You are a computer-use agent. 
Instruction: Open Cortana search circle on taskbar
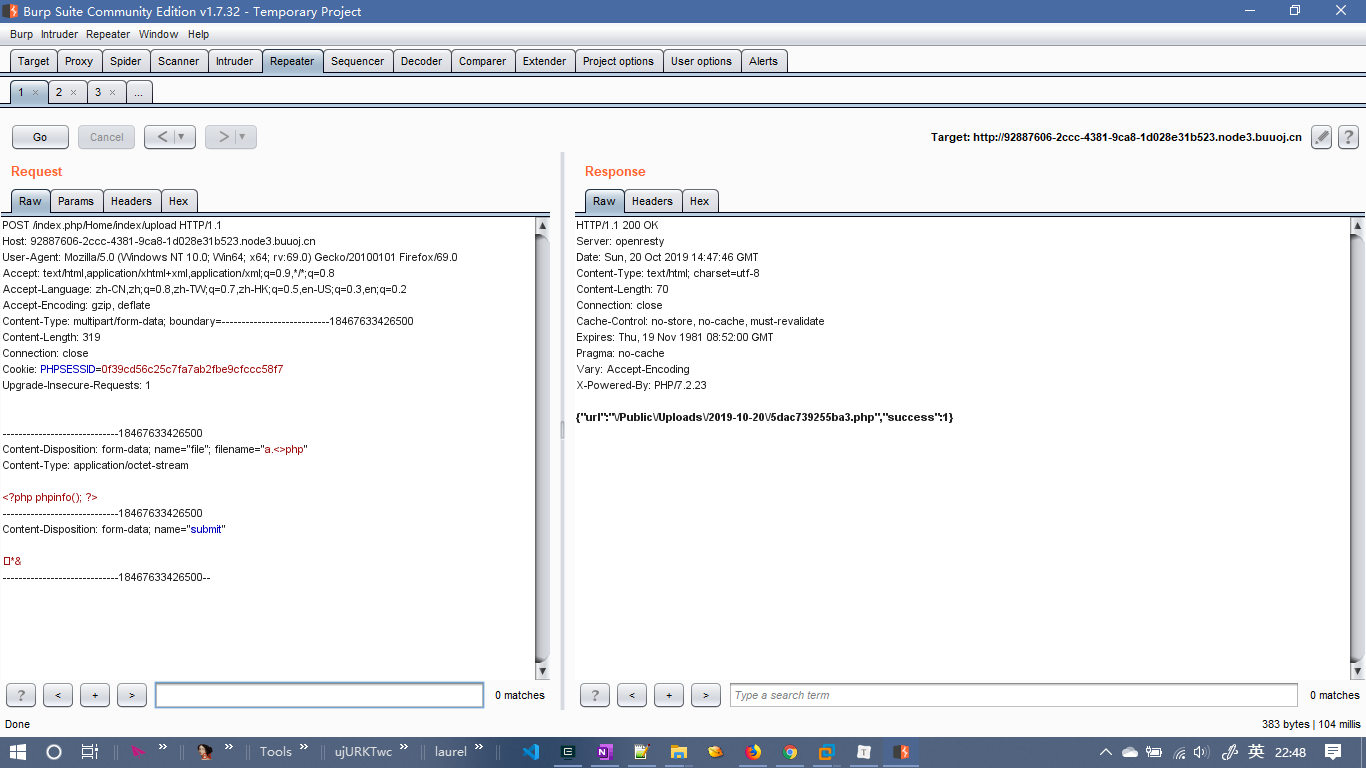(x=54, y=752)
